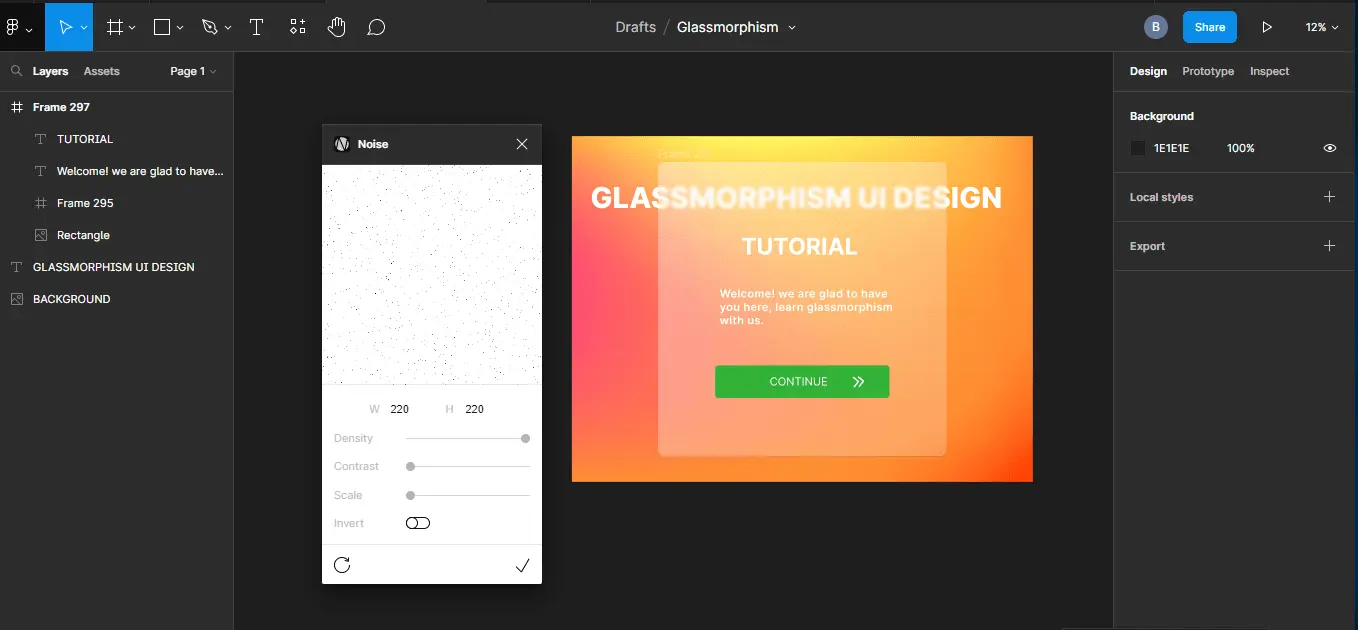Click the Drafts breadcrumb link
The height and width of the screenshot is (630, 1358).
click(636, 27)
